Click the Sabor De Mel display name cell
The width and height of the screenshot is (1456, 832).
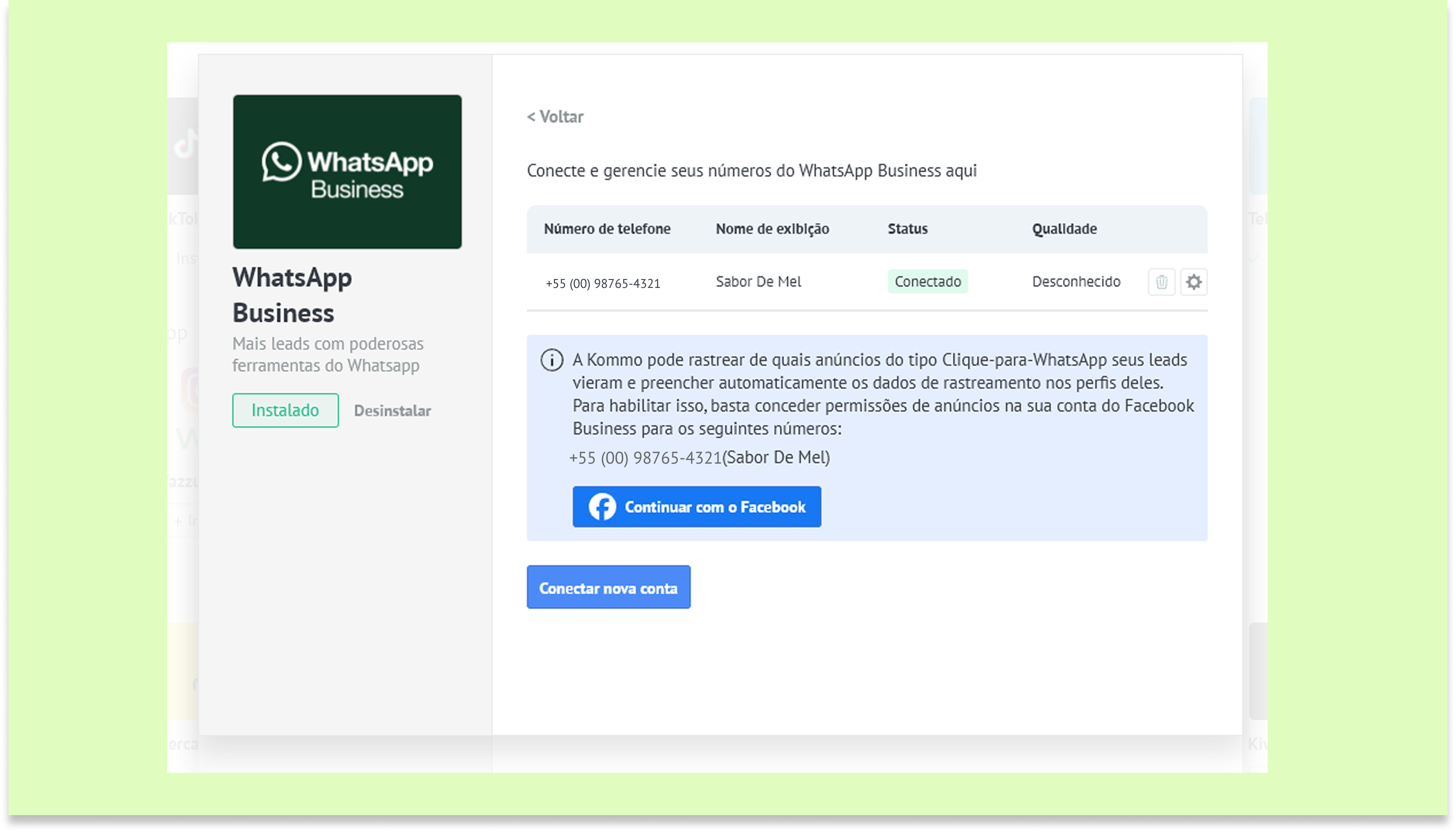[758, 282]
